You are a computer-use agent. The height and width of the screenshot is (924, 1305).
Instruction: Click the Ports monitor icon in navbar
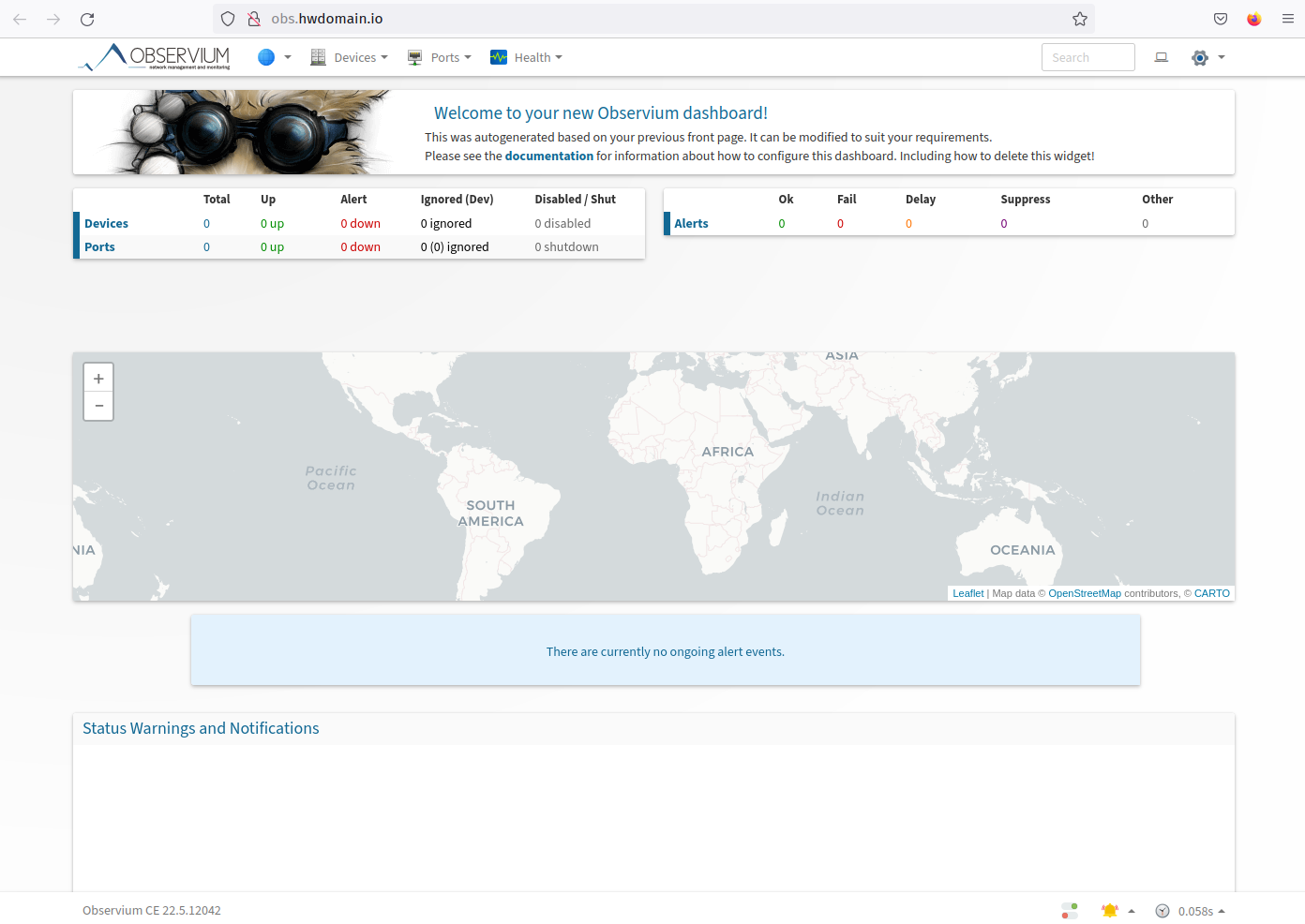[414, 57]
